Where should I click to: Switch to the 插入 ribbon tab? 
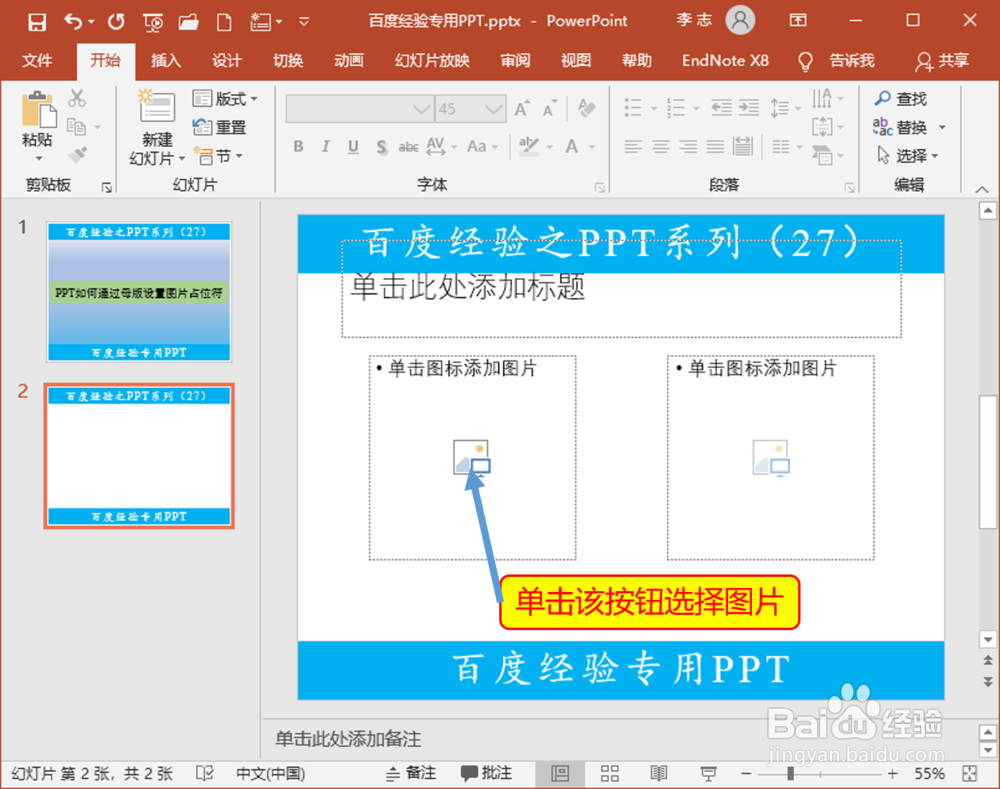[x=166, y=61]
